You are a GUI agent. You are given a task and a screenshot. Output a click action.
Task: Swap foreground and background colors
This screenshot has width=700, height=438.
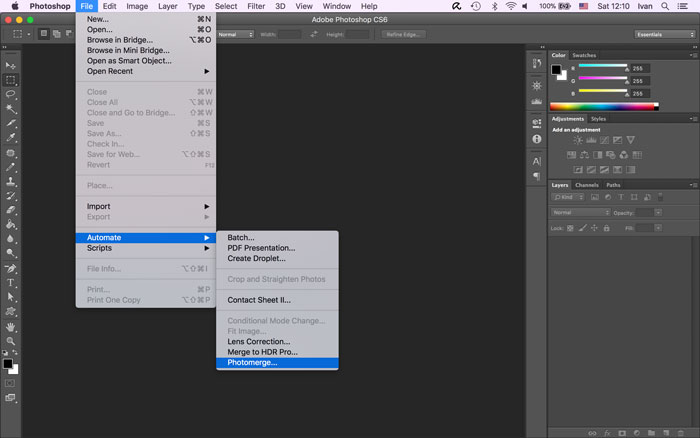point(15,352)
